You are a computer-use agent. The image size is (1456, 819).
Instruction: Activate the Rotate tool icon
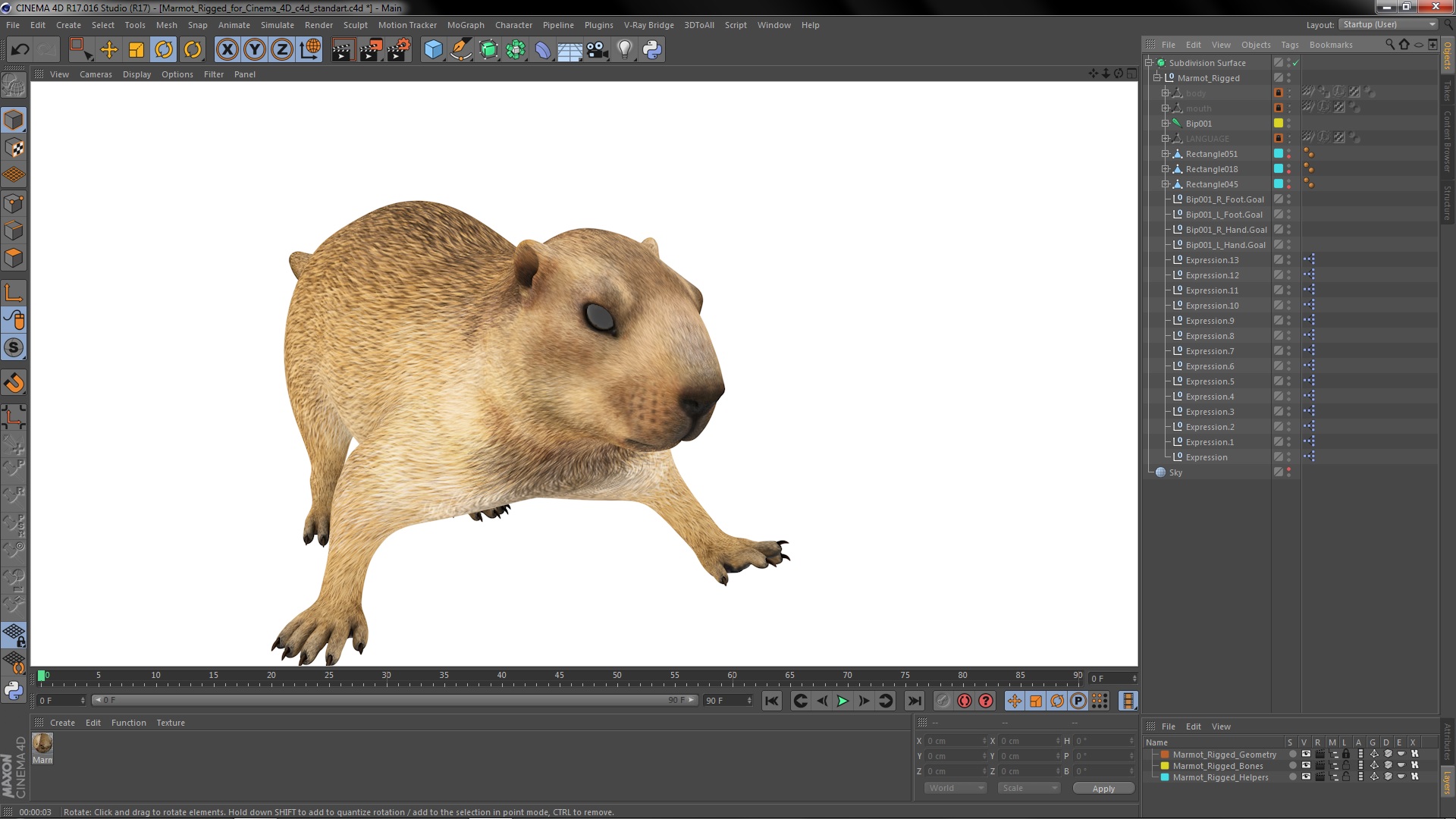pos(164,50)
